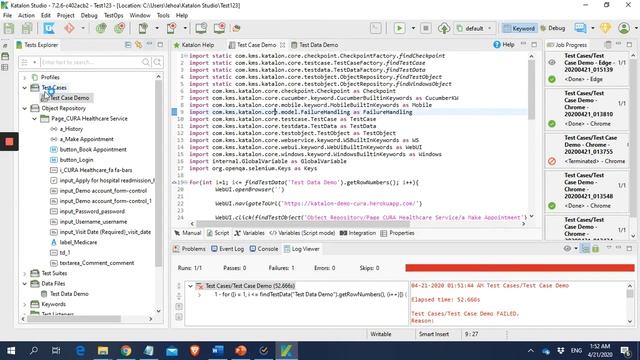The width and height of the screenshot is (640, 360).
Task: Click the Record Windows monitor icon
Action: click(x=219, y=28)
